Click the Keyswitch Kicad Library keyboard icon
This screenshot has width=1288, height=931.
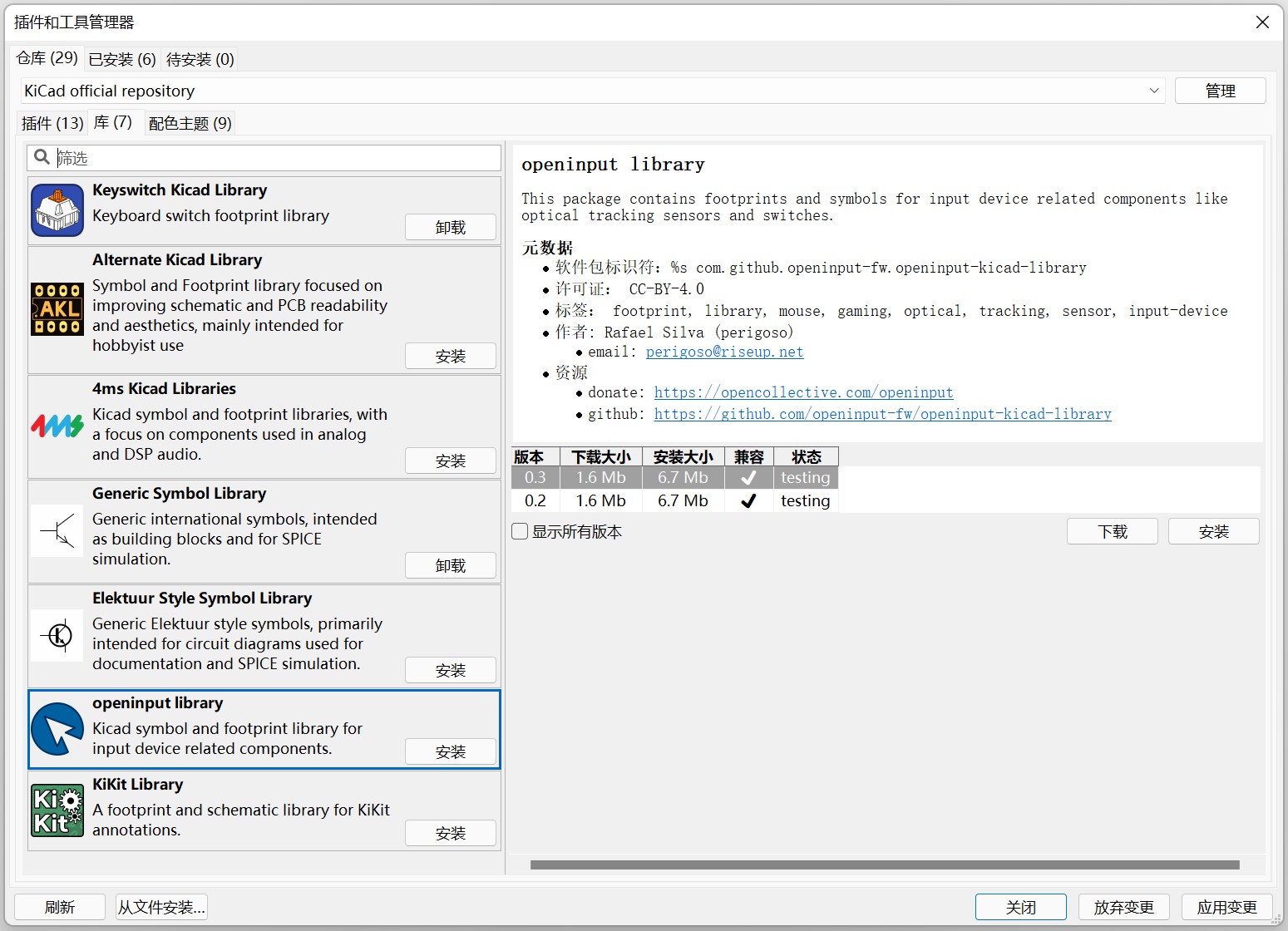[57, 210]
